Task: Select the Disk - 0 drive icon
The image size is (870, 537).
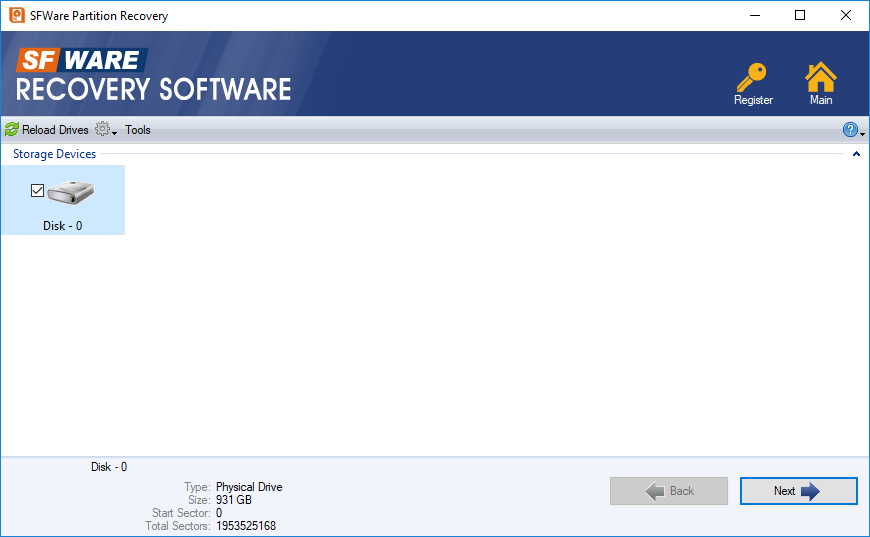Action: click(70, 192)
